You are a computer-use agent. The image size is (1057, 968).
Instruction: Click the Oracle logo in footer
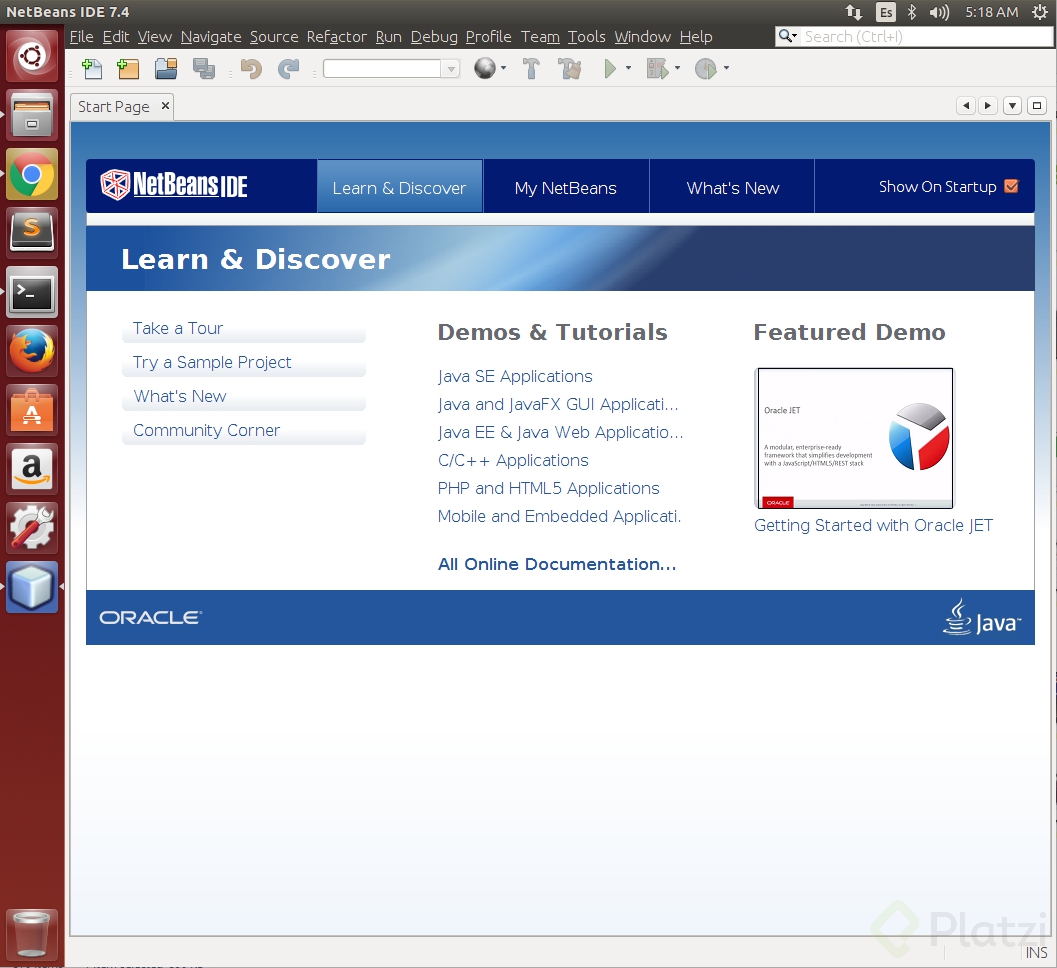[150, 617]
